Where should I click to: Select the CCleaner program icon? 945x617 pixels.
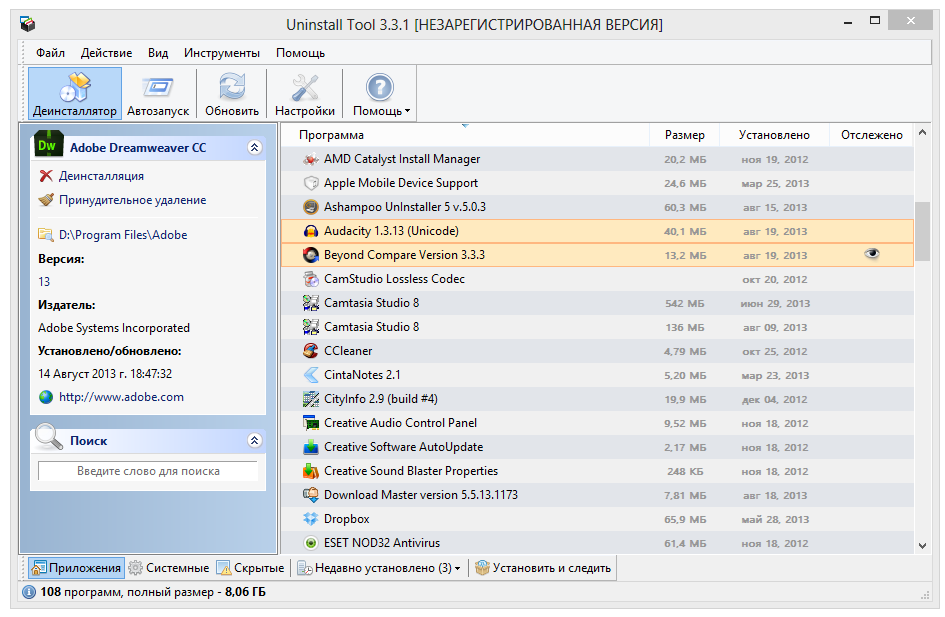tap(312, 351)
